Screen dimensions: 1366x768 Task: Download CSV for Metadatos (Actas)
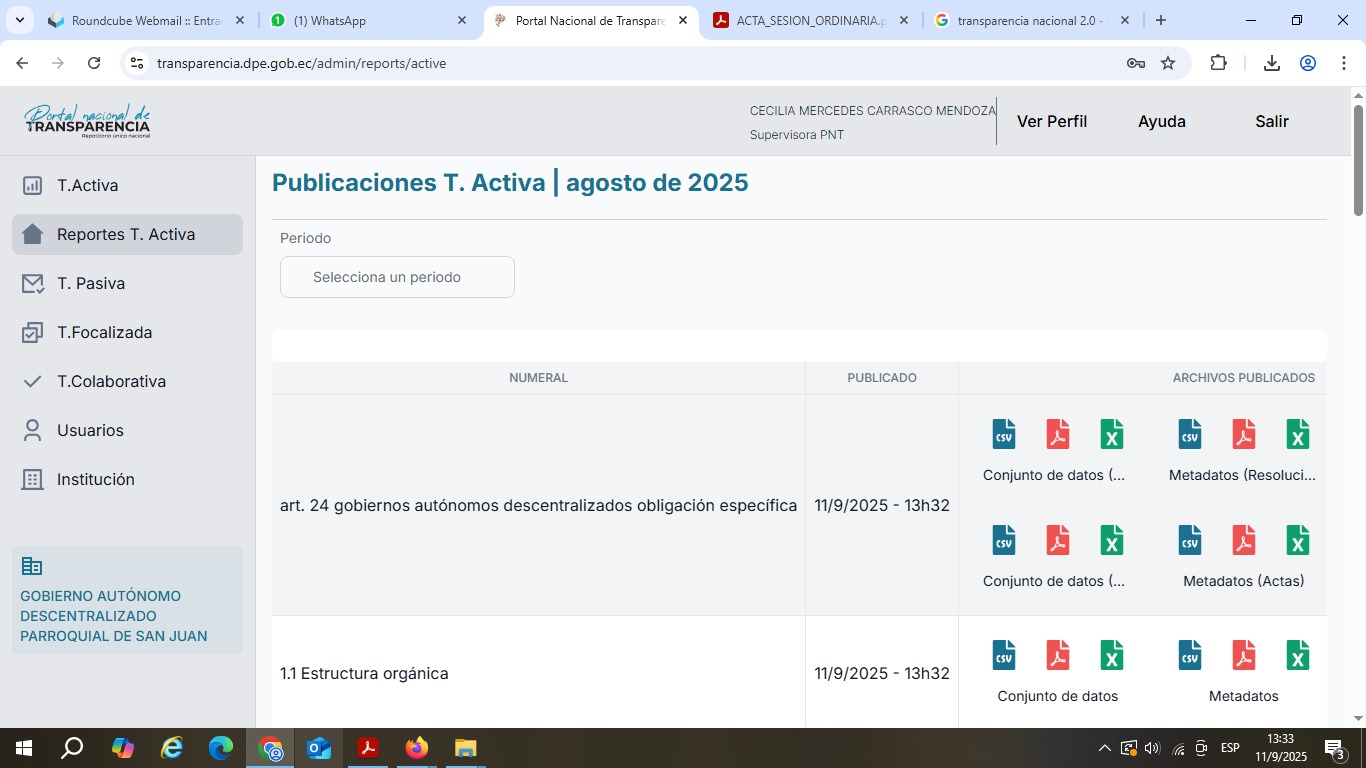[1189, 540]
